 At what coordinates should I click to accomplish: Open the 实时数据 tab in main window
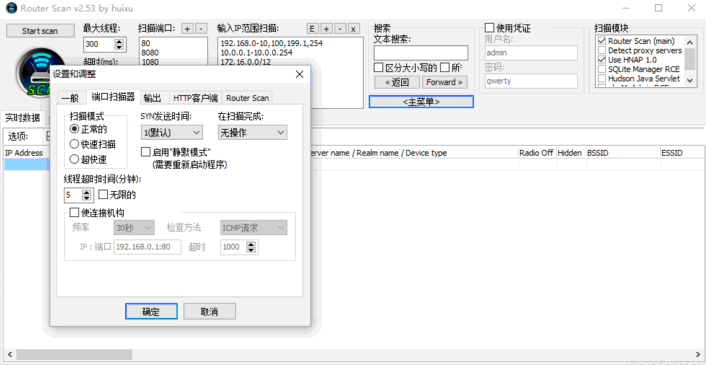coord(22,118)
